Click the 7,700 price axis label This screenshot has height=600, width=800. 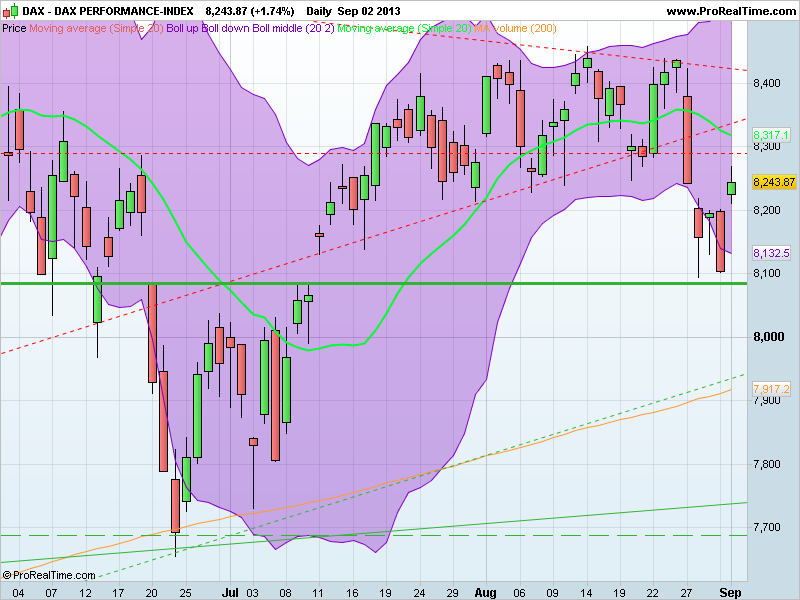tap(767, 528)
